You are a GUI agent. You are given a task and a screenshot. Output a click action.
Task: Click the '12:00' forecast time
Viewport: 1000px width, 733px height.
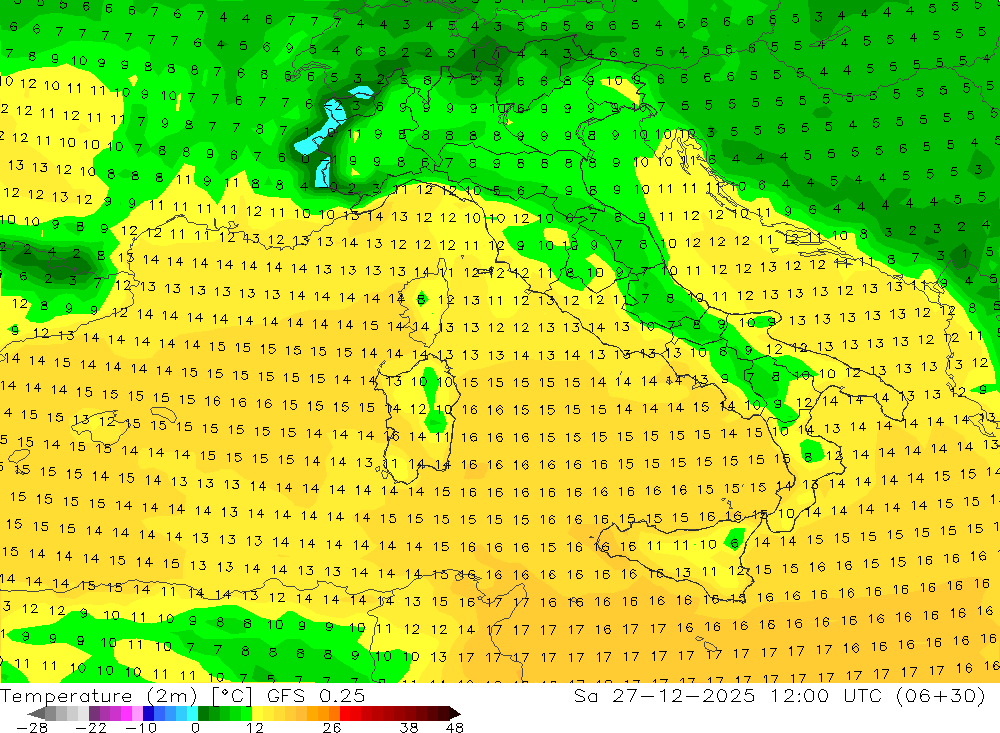click(x=800, y=696)
